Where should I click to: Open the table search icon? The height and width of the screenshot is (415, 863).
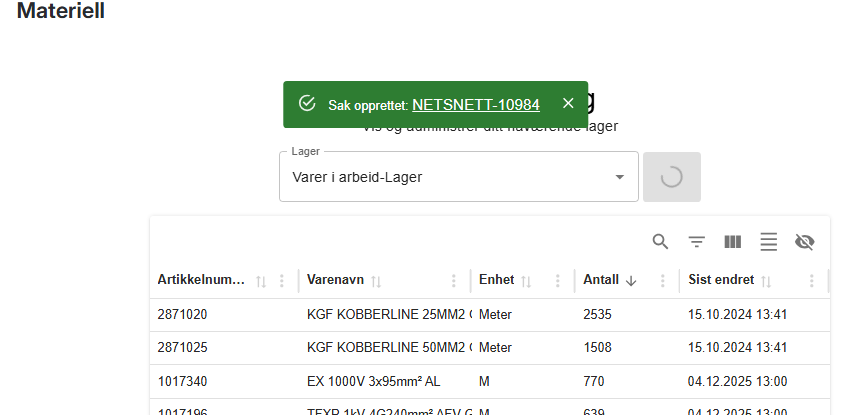tap(660, 241)
